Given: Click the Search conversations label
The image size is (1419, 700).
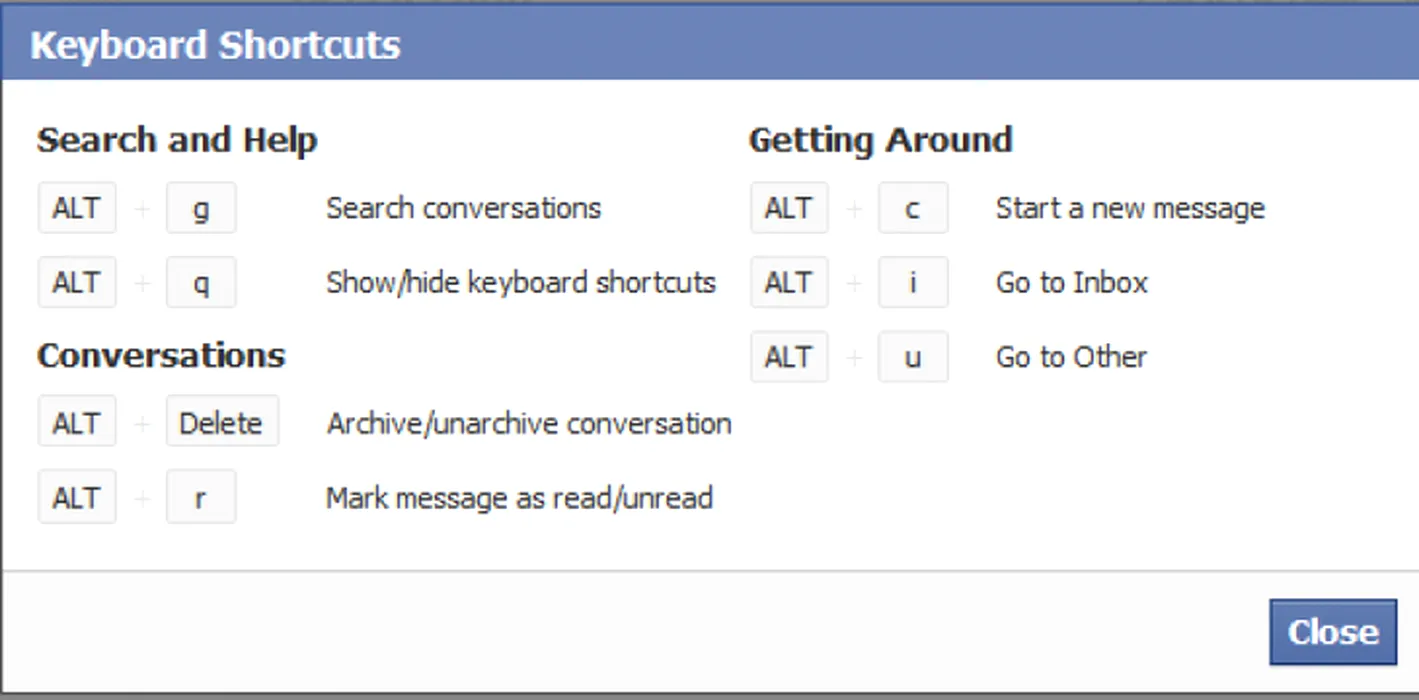Looking at the screenshot, I should coord(463,208).
